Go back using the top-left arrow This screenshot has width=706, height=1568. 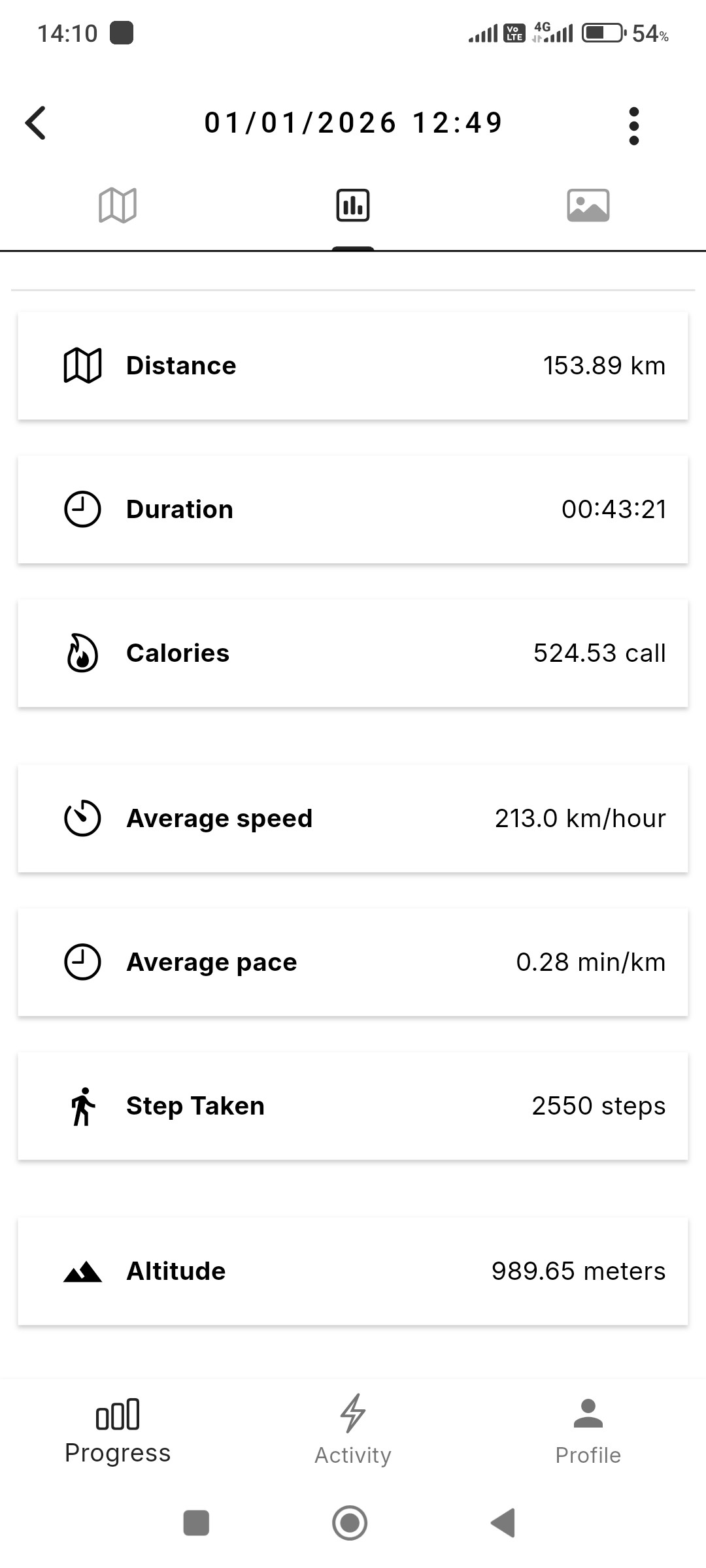coord(36,123)
